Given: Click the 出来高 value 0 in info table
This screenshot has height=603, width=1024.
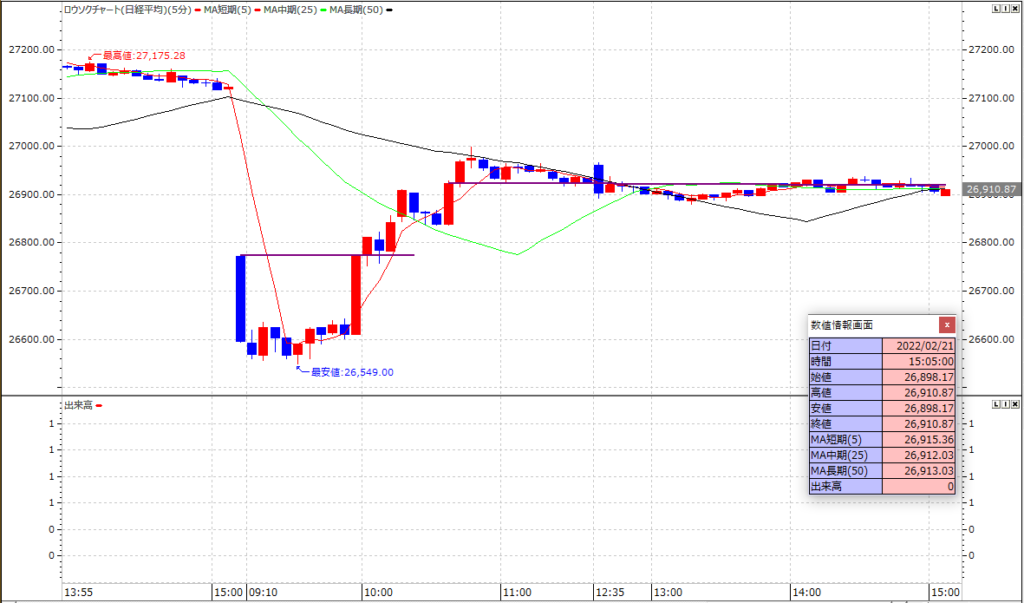Looking at the screenshot, I should [919, 487].
